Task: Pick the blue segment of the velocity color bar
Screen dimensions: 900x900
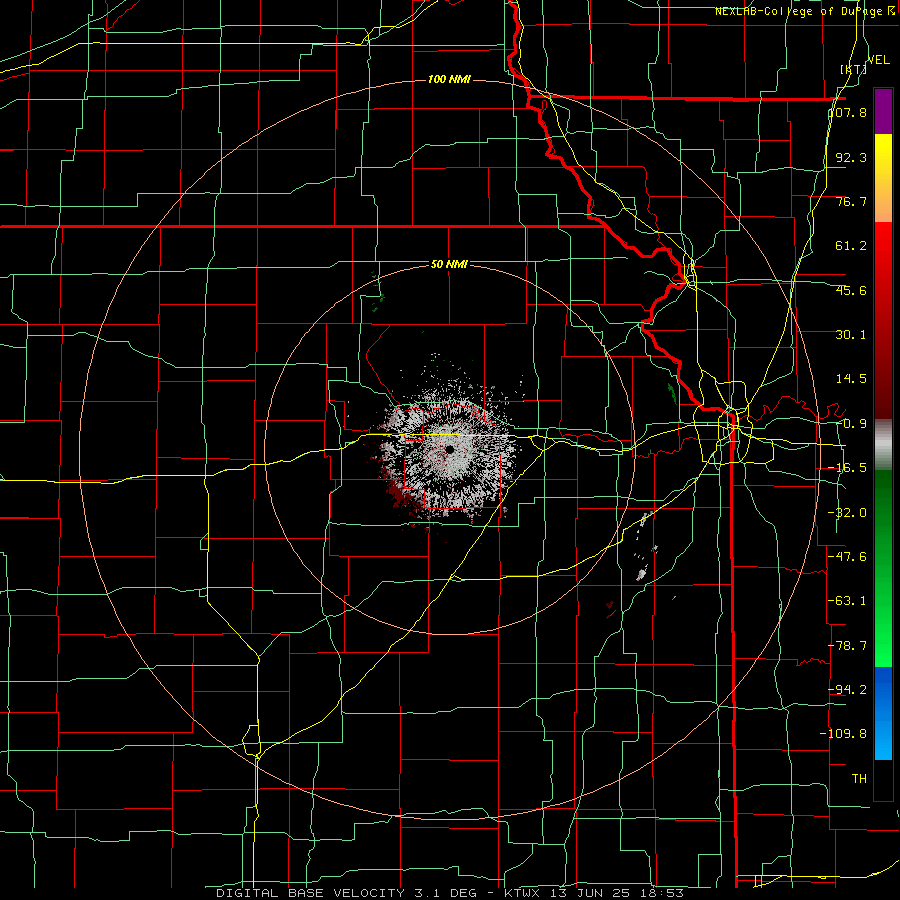Action: click(x=883, y=713)
